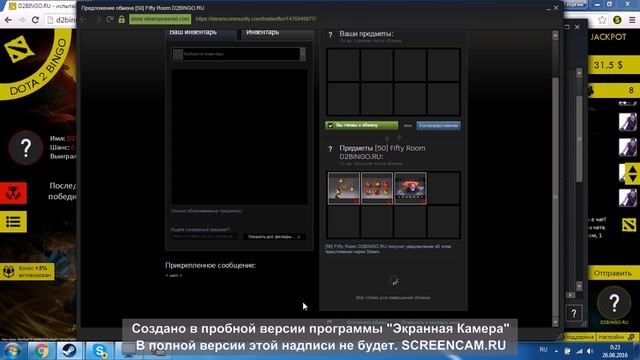Click the first player avatar in jackpot list
The image size is (640, 360).
coord(627,122)
